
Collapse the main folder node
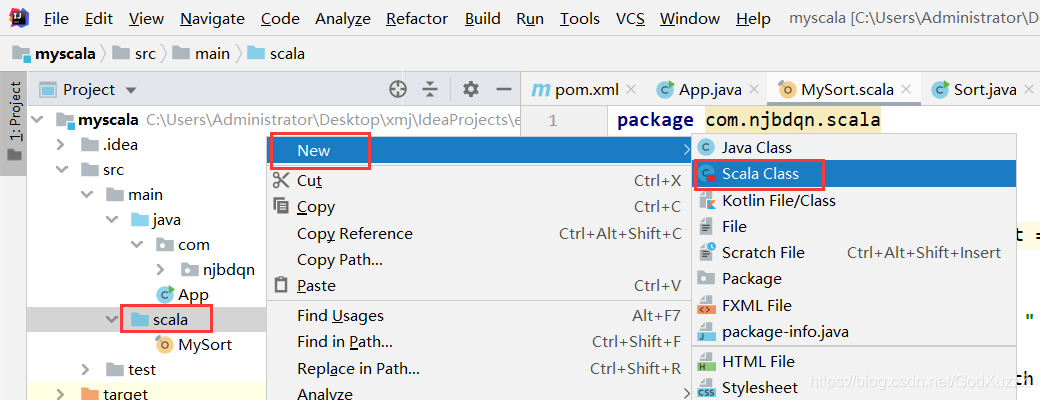[87, 195]
